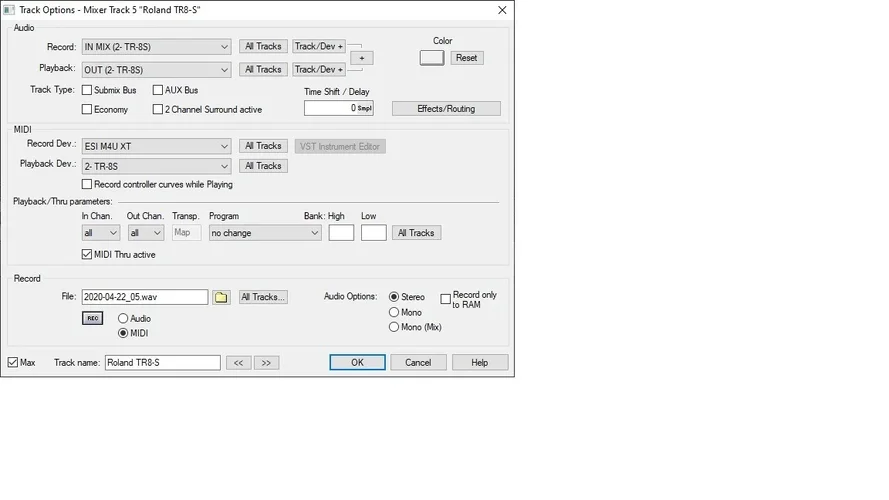
Task: Click Bank High input field
Action: coord(341,233)
